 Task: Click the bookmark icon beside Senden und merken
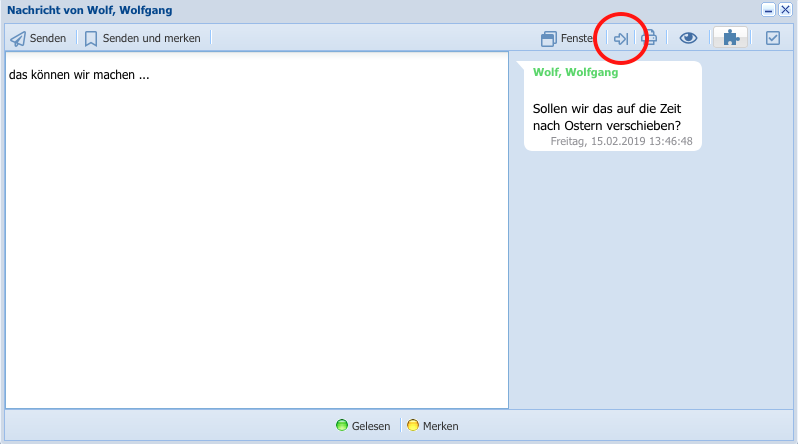pyautogui.click(x=91, y=39)
